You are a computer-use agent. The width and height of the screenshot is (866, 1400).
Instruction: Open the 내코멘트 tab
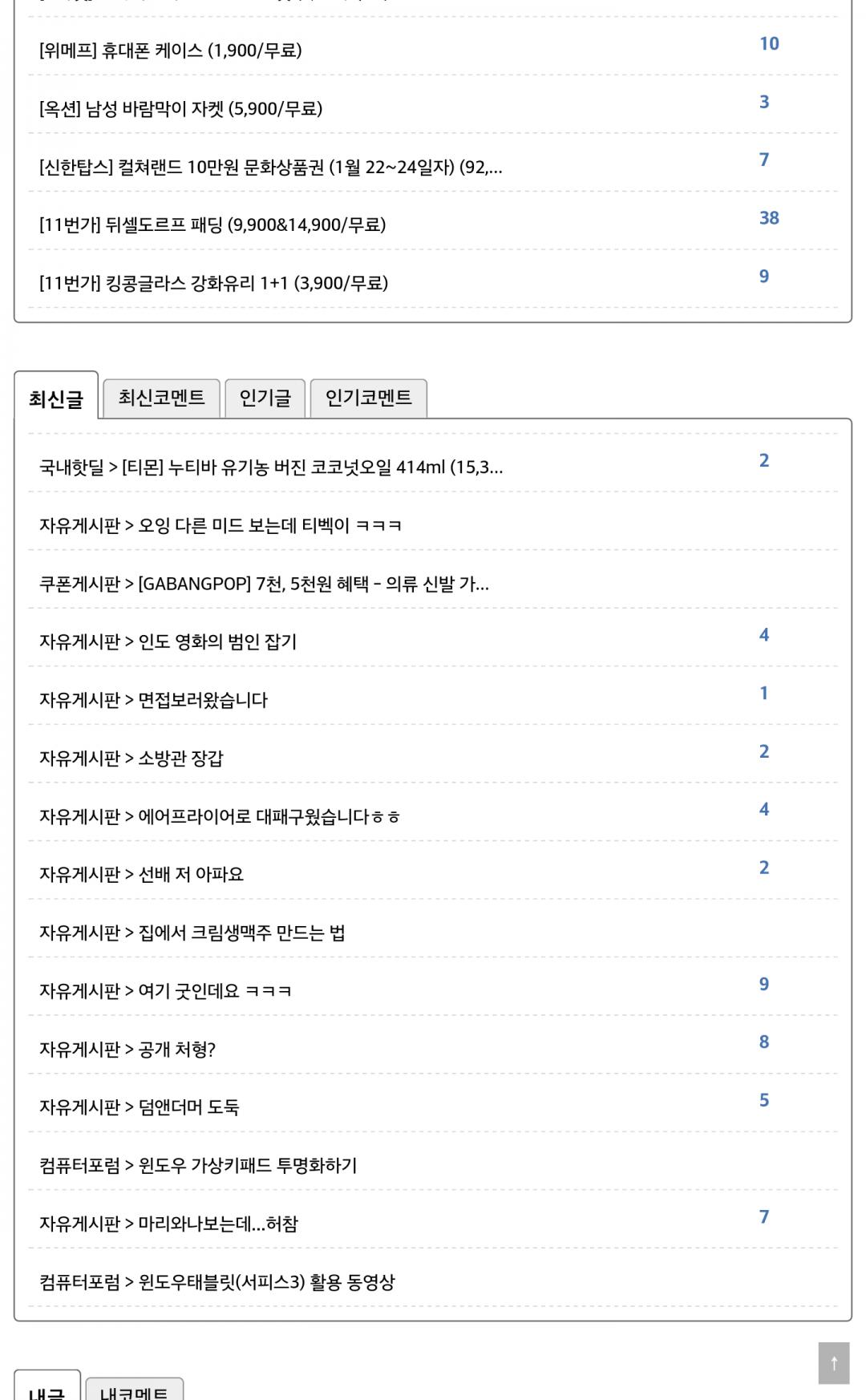[134, 1391]
